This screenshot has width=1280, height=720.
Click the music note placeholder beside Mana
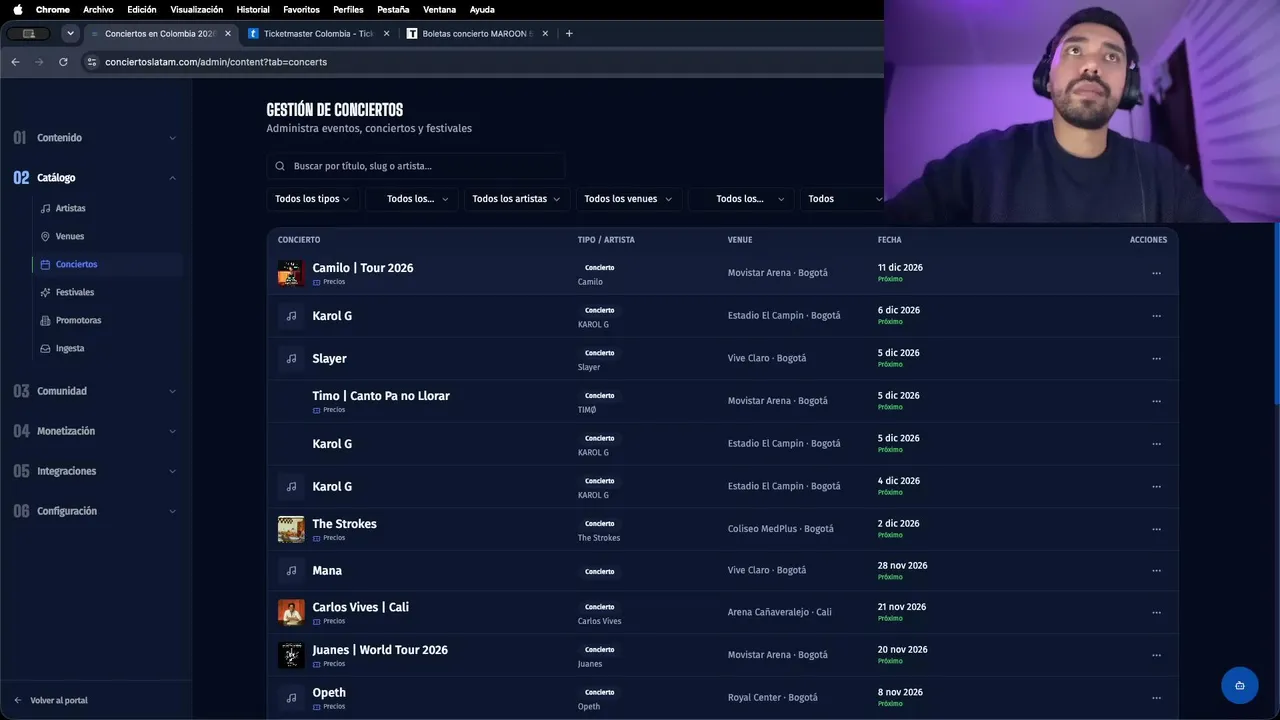(291, 570)
